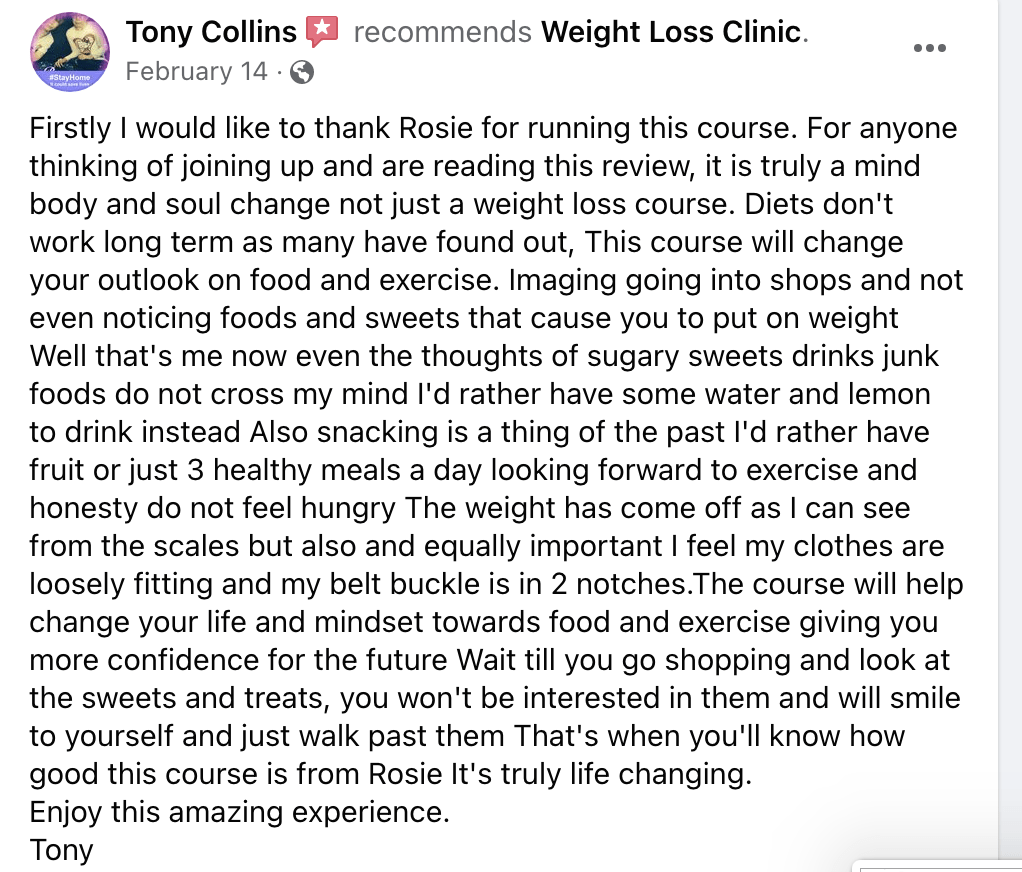Screen dimensions: 1022x872
Task: Click the #StayHome banner on the avatar
Action: click(70, 79)
